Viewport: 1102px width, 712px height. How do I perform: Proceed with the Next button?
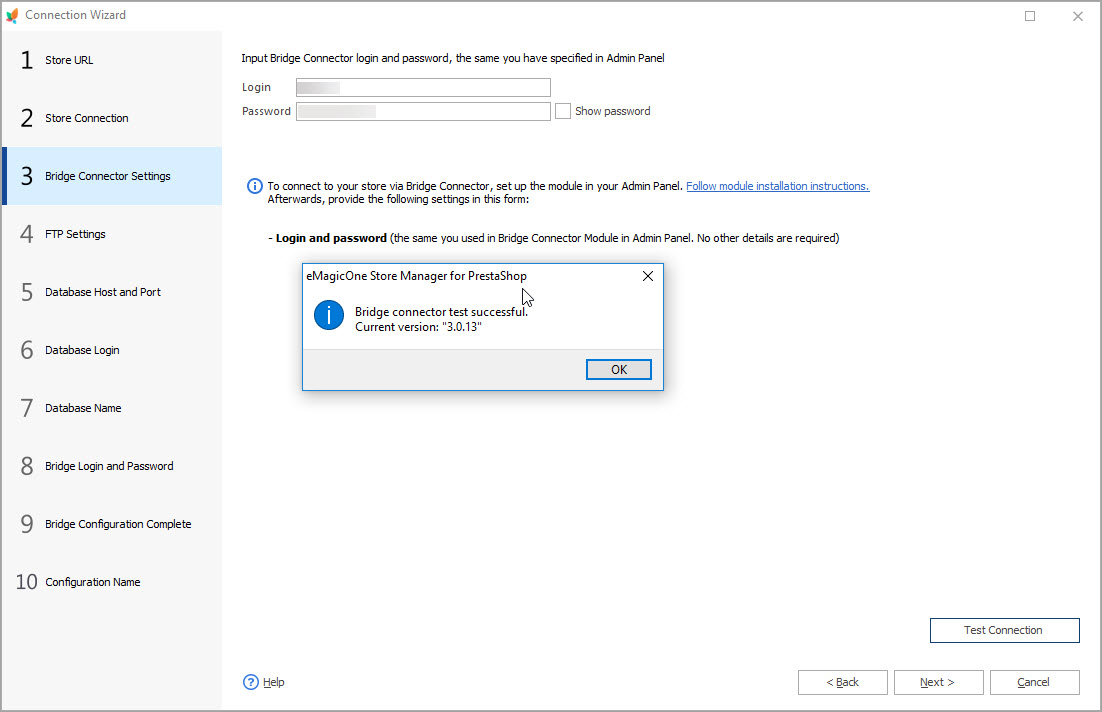(x=938, y=682)
